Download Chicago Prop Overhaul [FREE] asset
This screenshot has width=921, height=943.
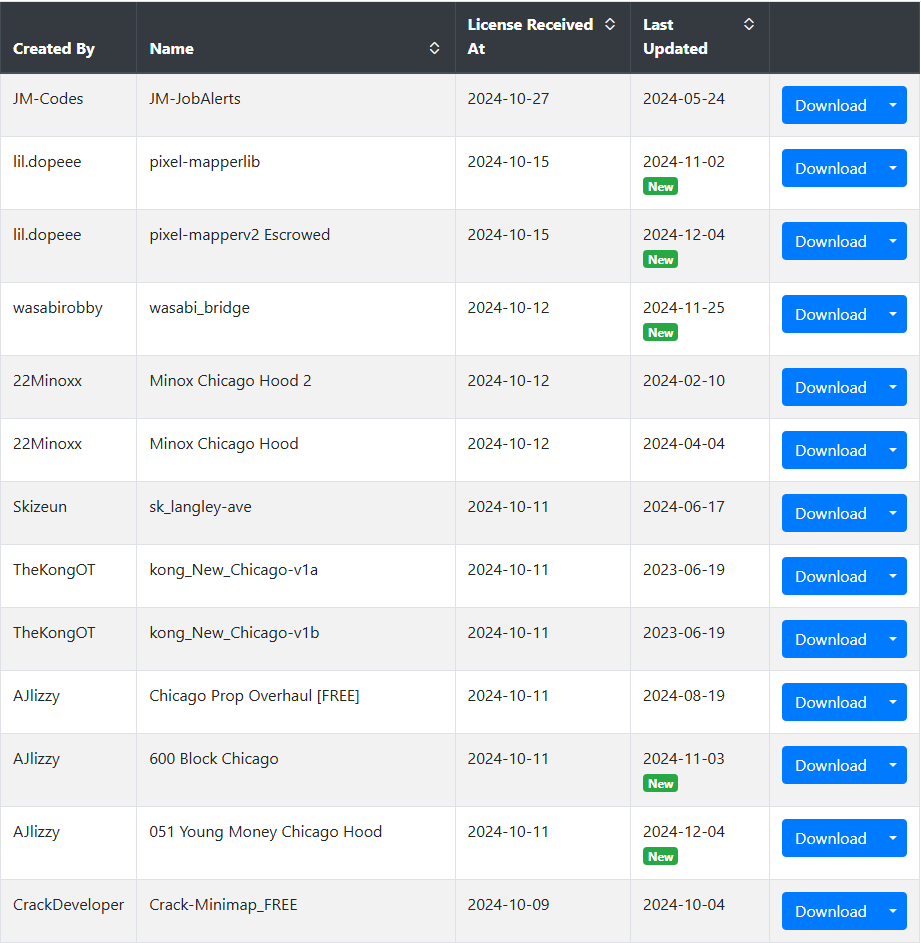pos(831,702)
